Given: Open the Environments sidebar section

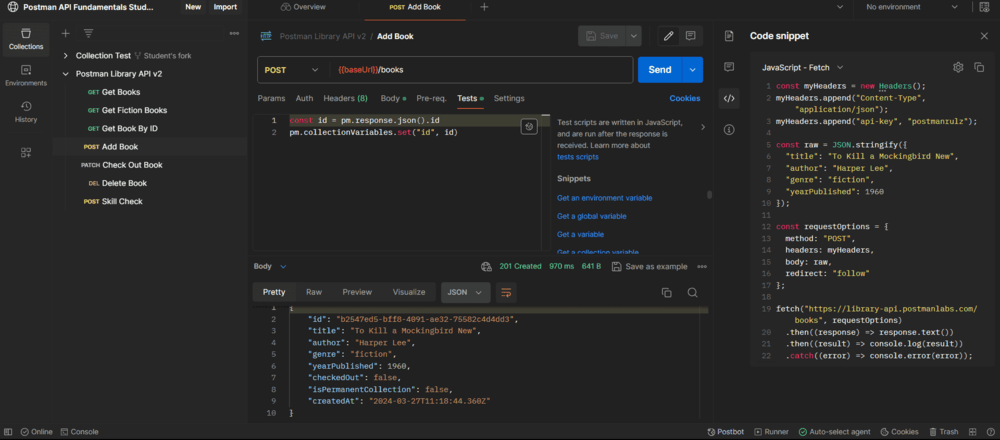Looking at the screenshot, I should click(26, 76).
